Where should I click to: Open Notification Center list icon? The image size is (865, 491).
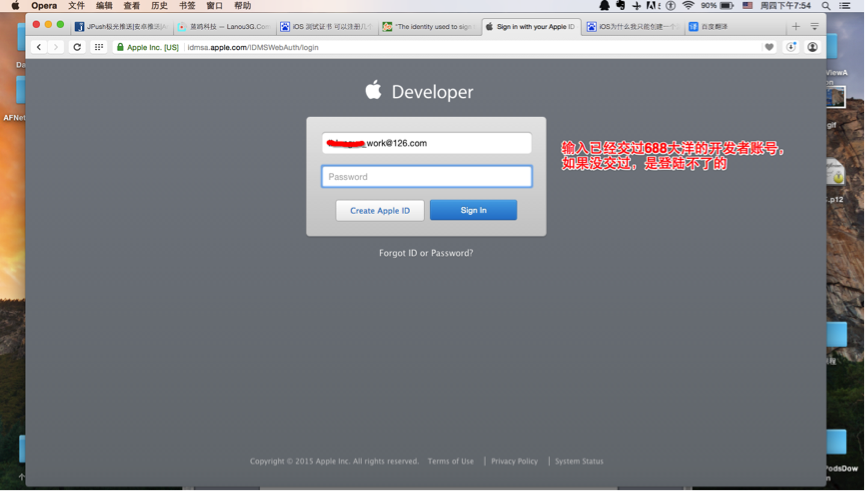point(845,6)
